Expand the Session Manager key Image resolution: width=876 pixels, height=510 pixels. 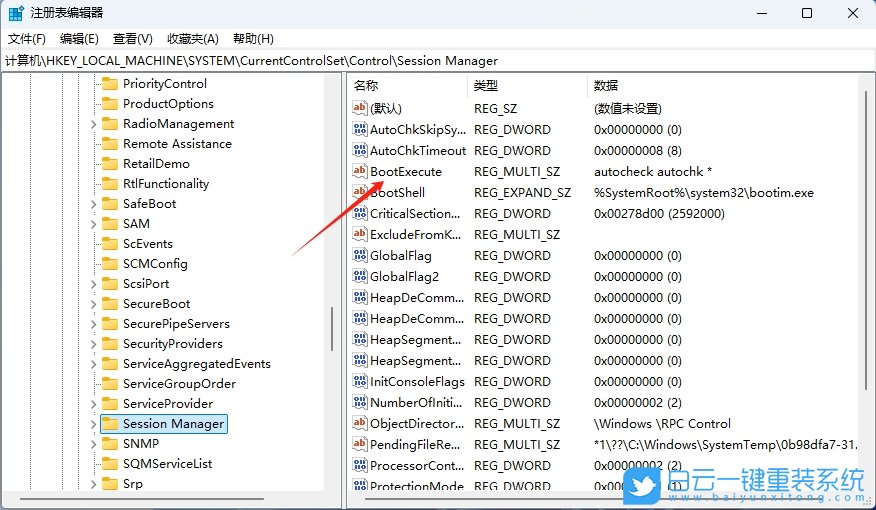point(93,424)
